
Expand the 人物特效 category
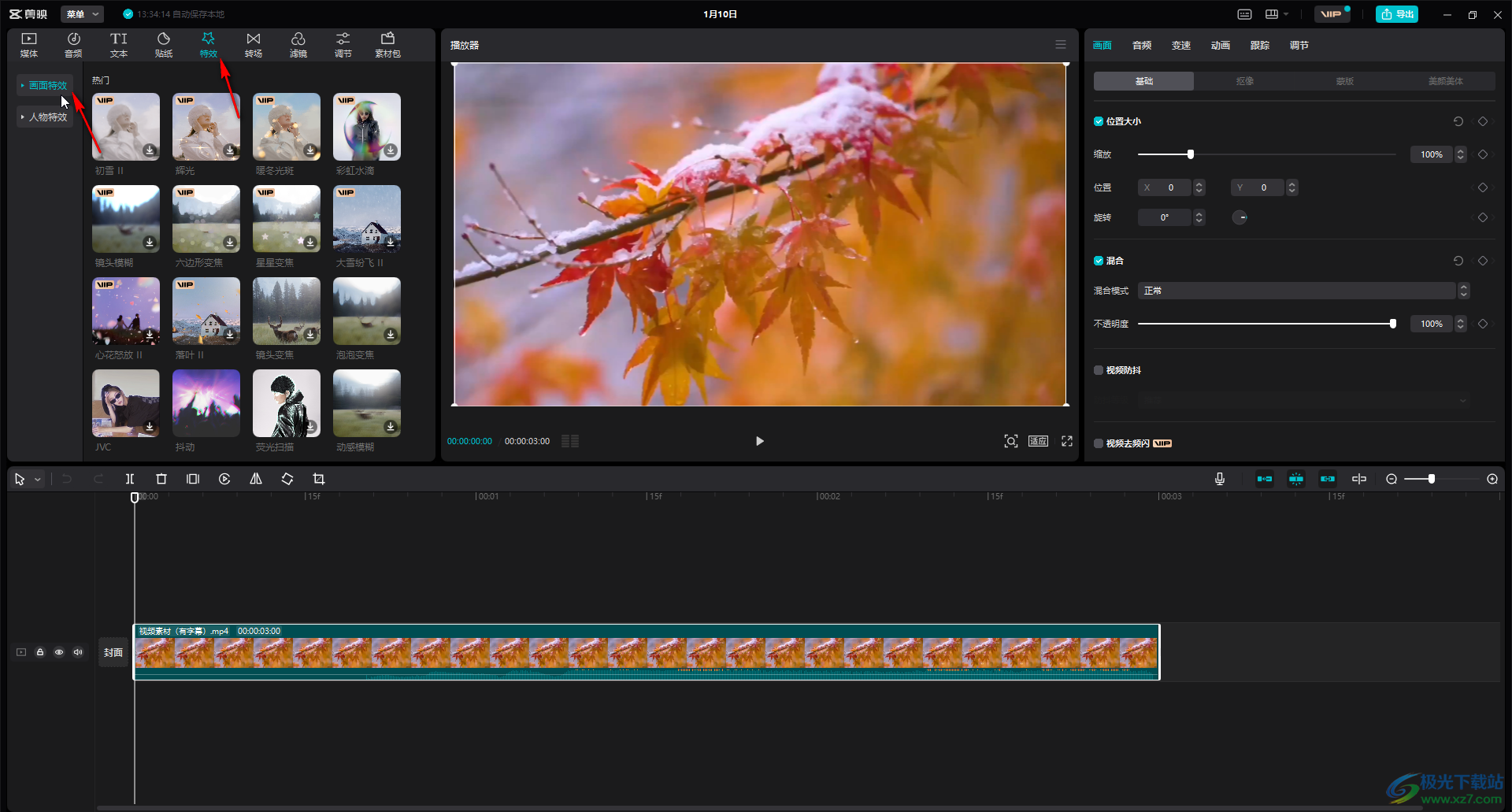click(44, 117)
